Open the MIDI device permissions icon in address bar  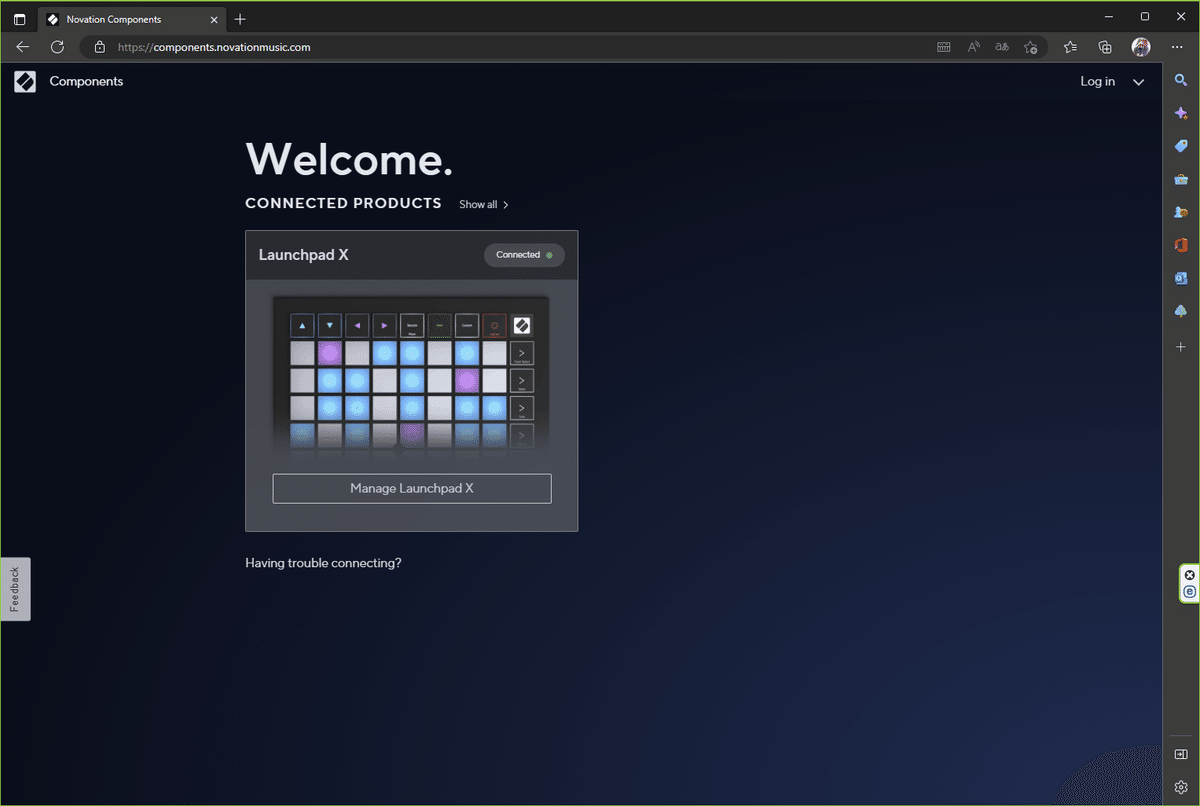coord(944,47)
